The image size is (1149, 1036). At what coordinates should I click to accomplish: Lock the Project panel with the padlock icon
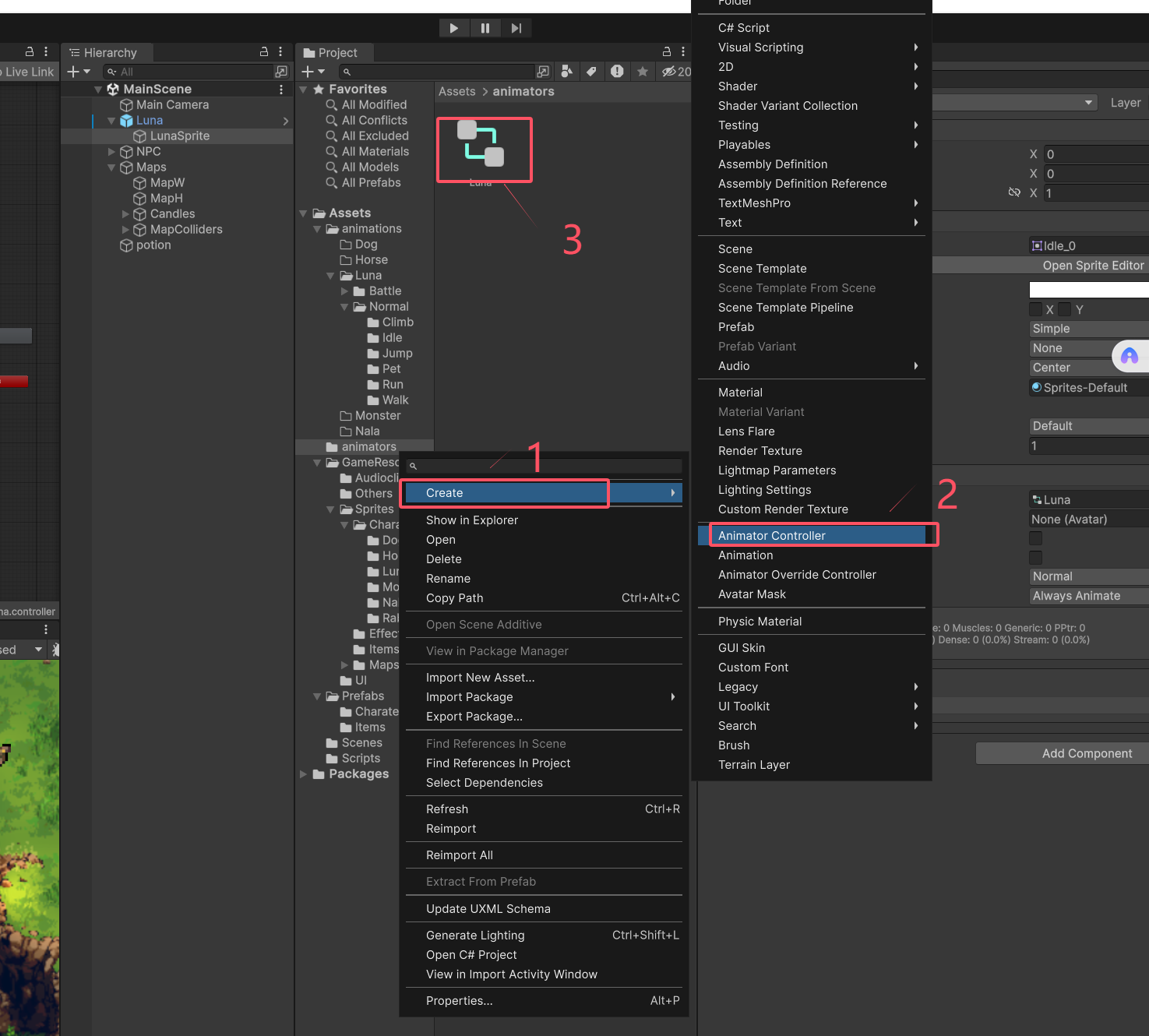point(667,51)
